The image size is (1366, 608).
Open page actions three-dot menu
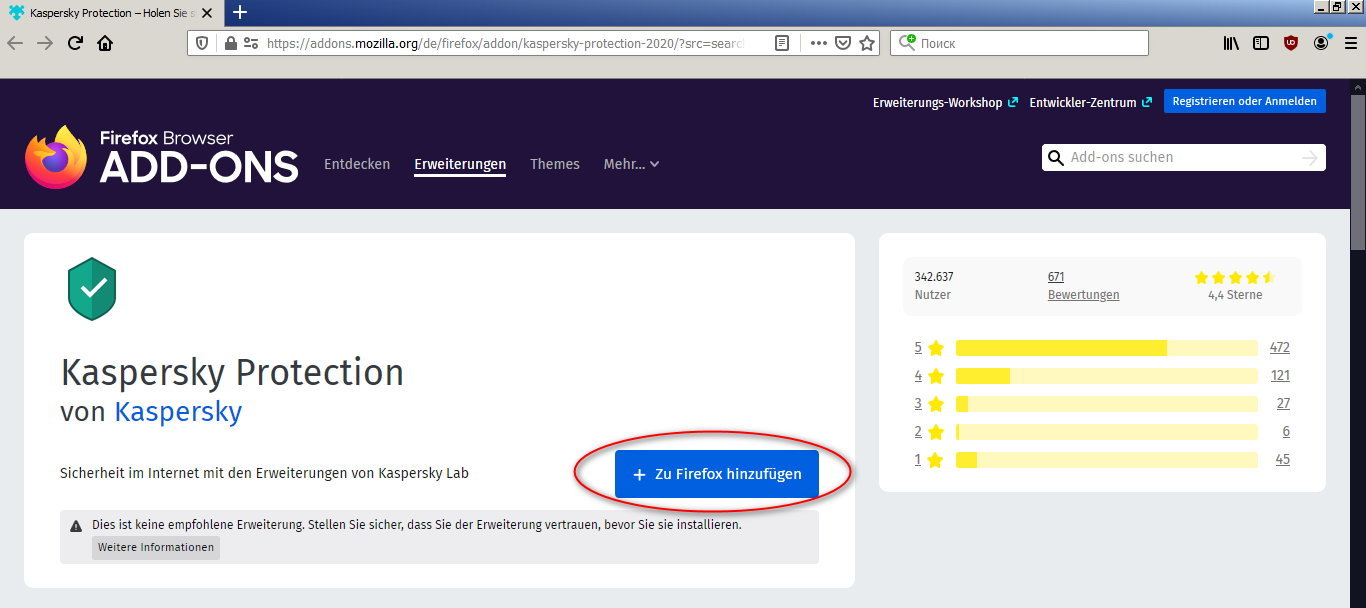(818, 43)
